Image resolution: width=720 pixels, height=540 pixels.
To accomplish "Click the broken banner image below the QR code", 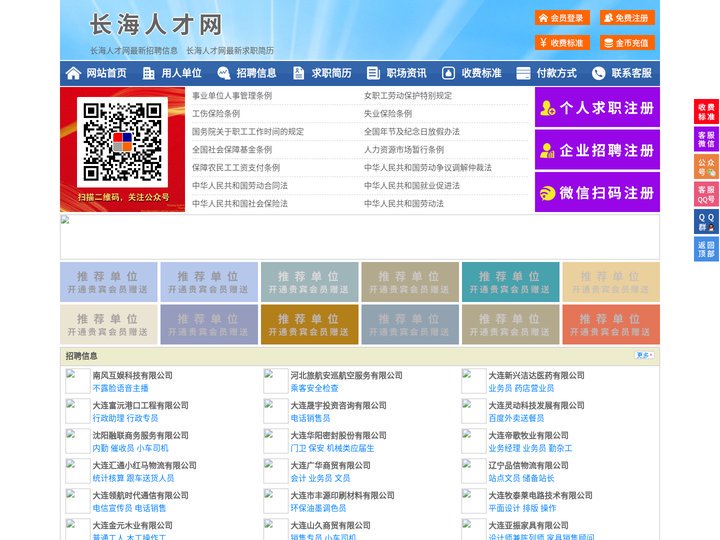I will pyautogui.click(x=360, y=237).
